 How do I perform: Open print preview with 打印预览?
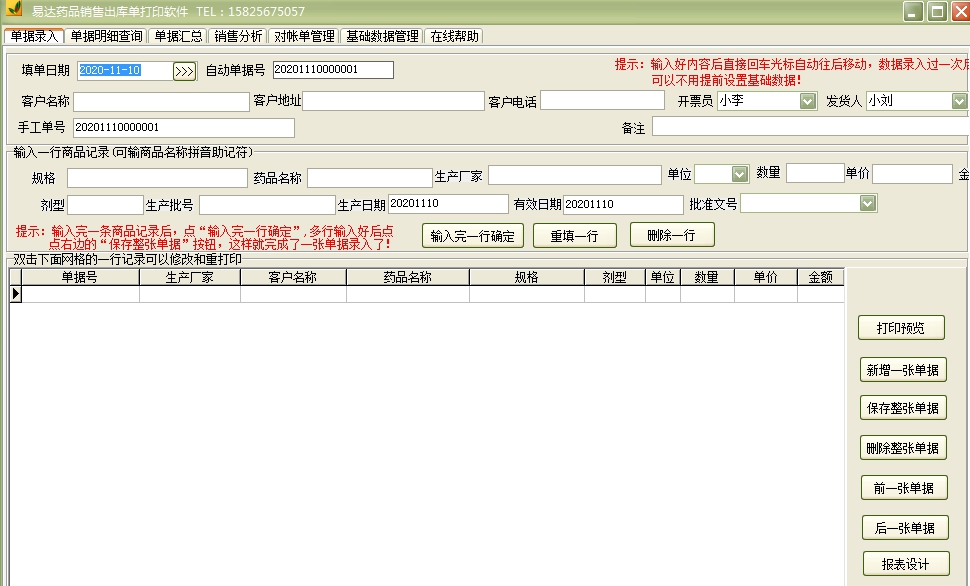(x=900, y=327)
